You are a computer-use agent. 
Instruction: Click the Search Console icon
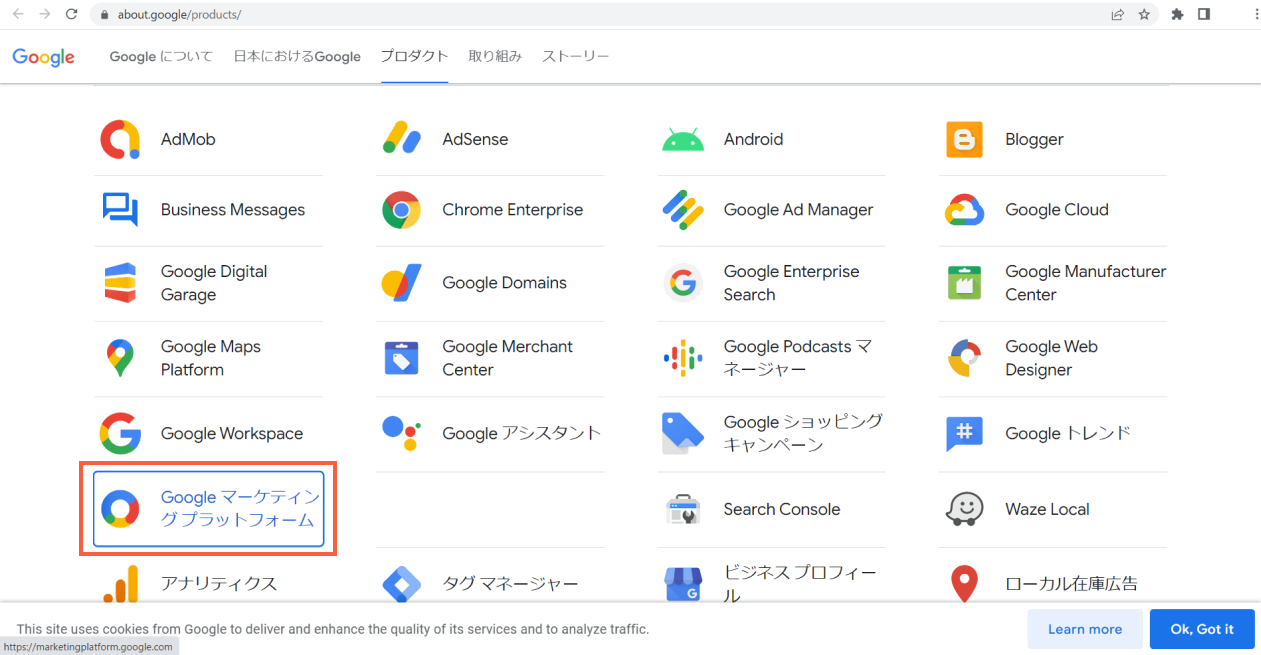[x=684, y=509]
